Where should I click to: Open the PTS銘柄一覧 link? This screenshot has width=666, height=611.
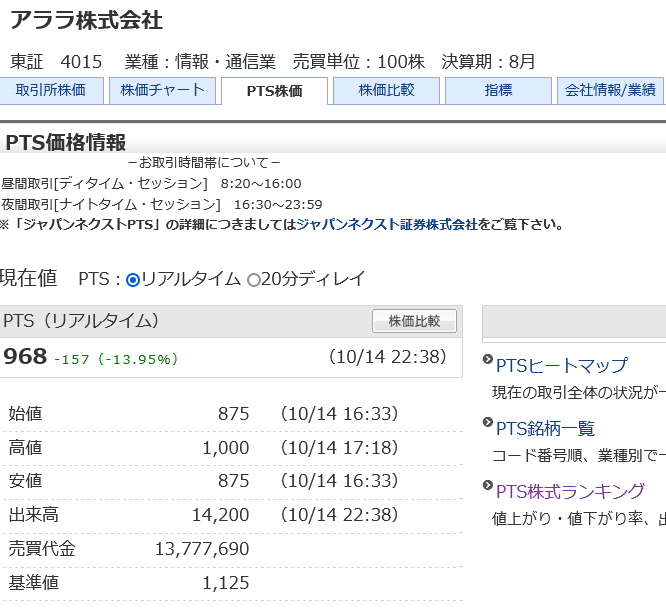click(x=545, y=428)
